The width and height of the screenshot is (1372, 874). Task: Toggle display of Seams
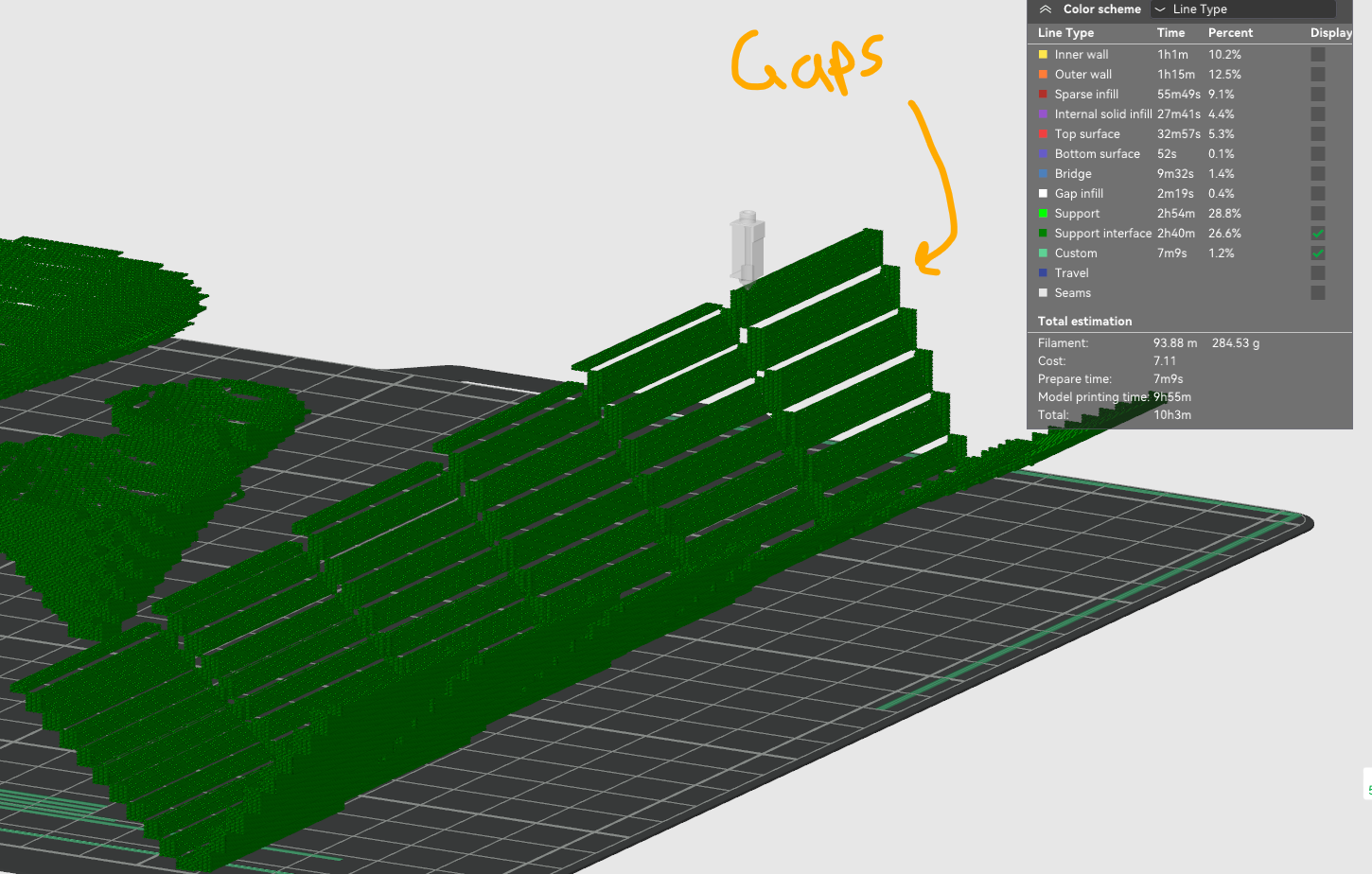tap(1318, 293)
